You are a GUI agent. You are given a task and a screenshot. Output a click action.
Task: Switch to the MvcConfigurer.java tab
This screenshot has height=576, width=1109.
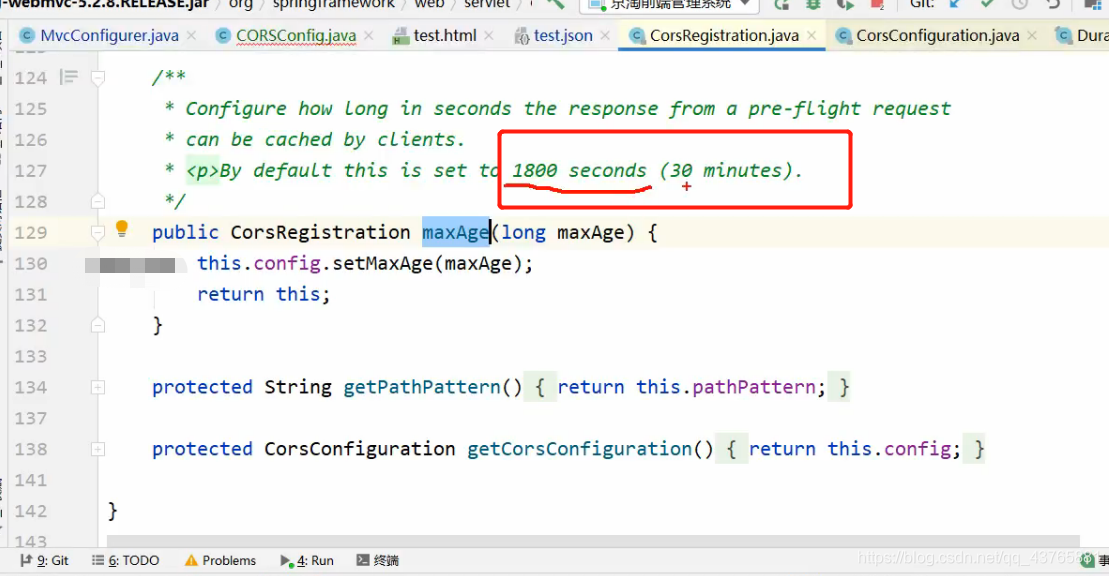109,35
